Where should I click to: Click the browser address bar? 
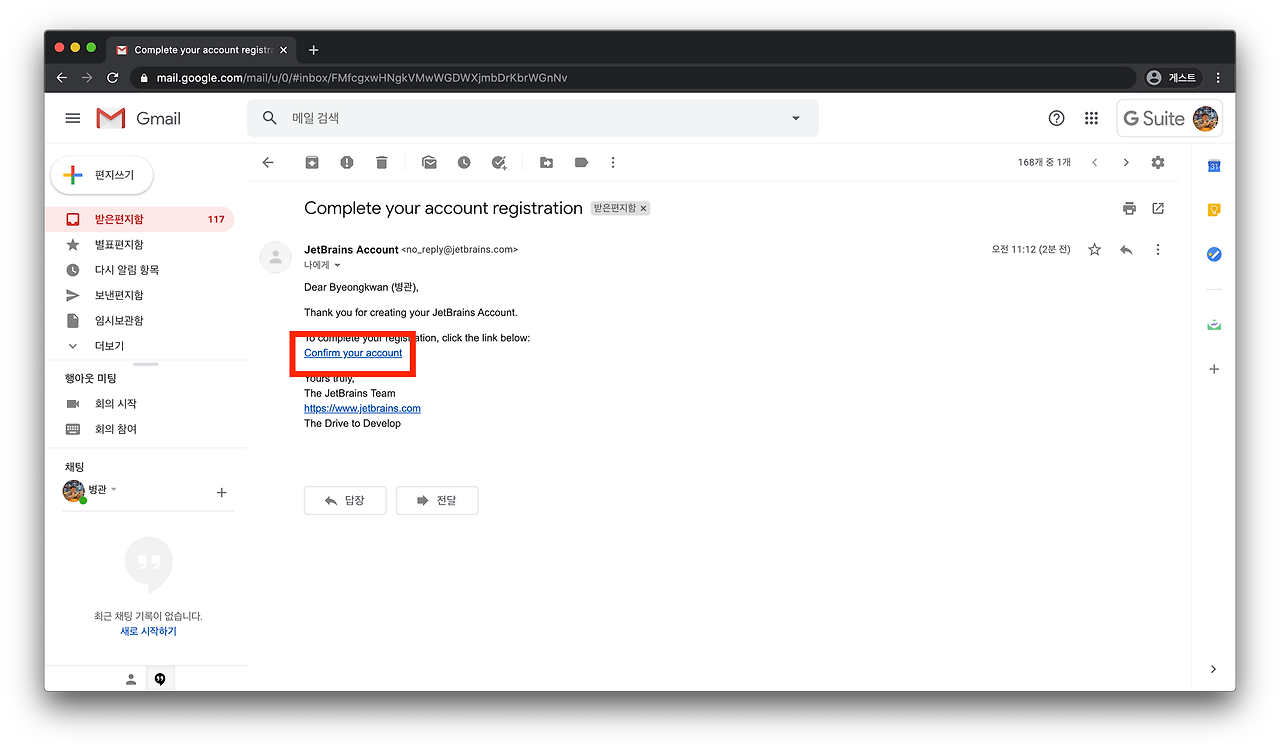coord(634,77)
